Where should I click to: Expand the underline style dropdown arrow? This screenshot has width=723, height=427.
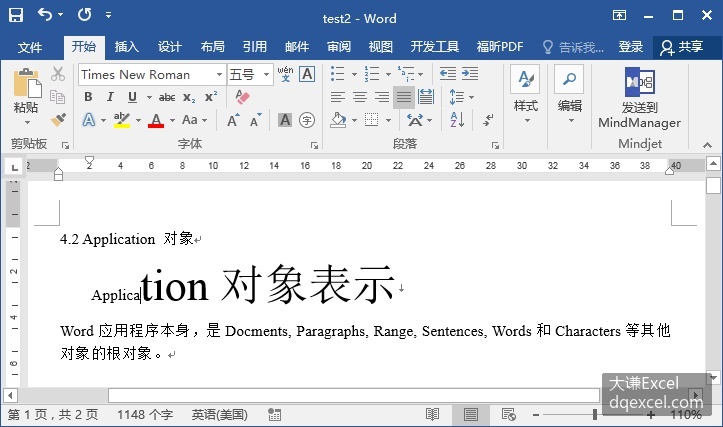pos(149,97)
